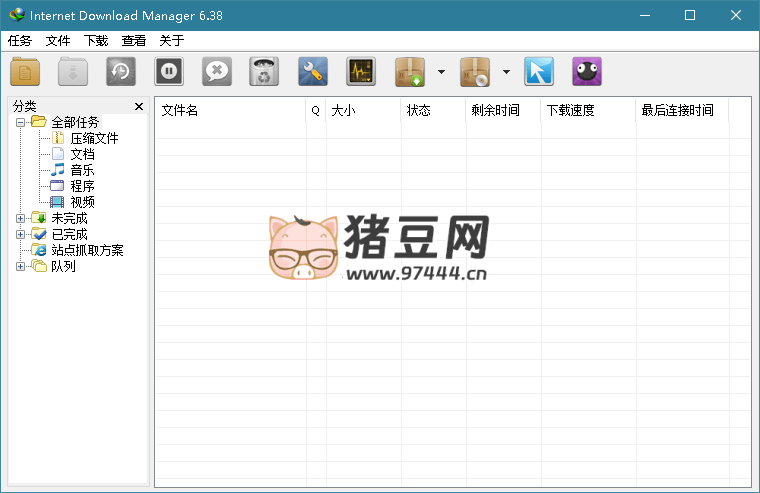Click the purple smiley face toolbar icon
The width and height of the screenshot is (760, 493).
(587, 72)
